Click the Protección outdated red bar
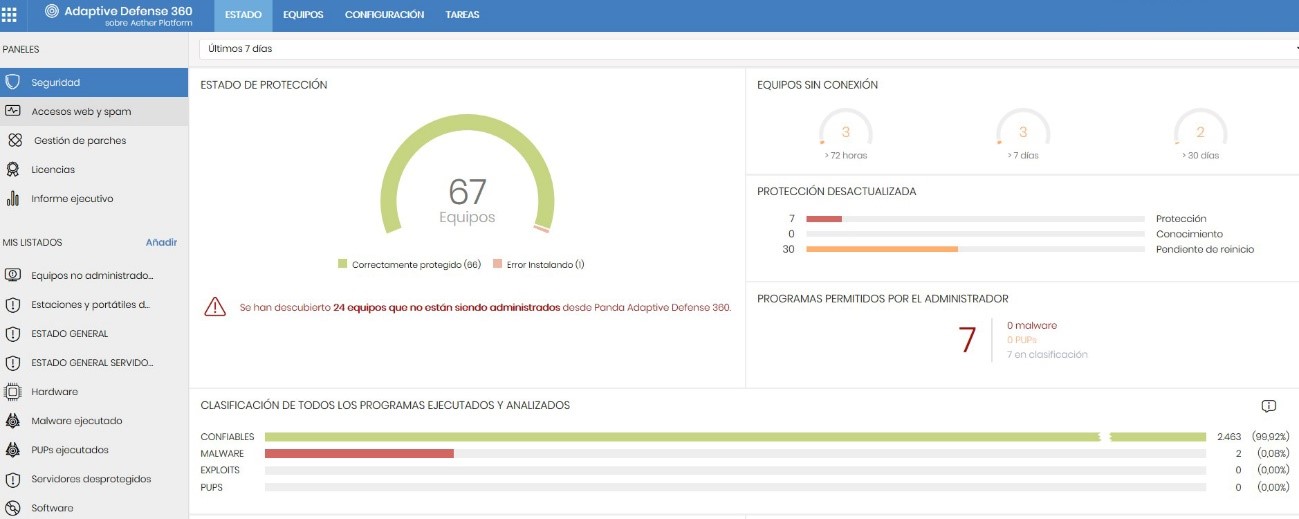Viewport: 1299px width, 519px height. point(824,218)
